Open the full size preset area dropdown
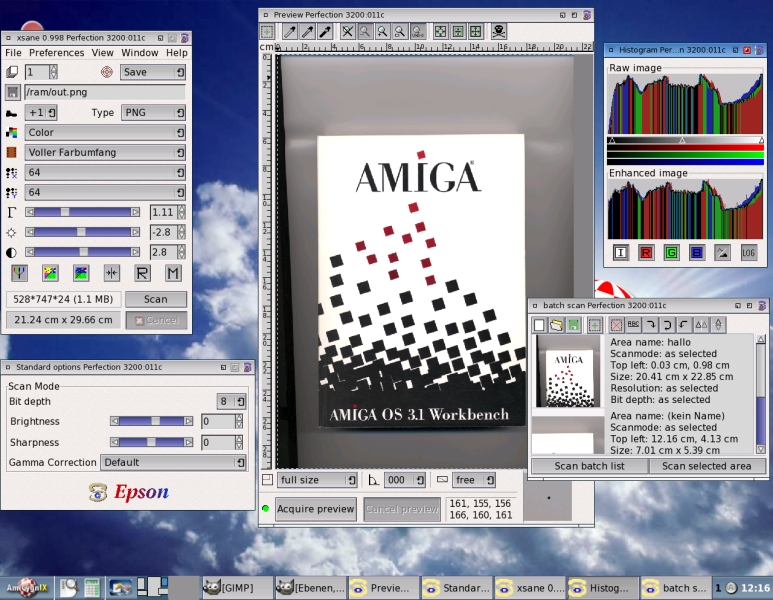The height and width of the screenshot is (600, 773). [316, 480]
